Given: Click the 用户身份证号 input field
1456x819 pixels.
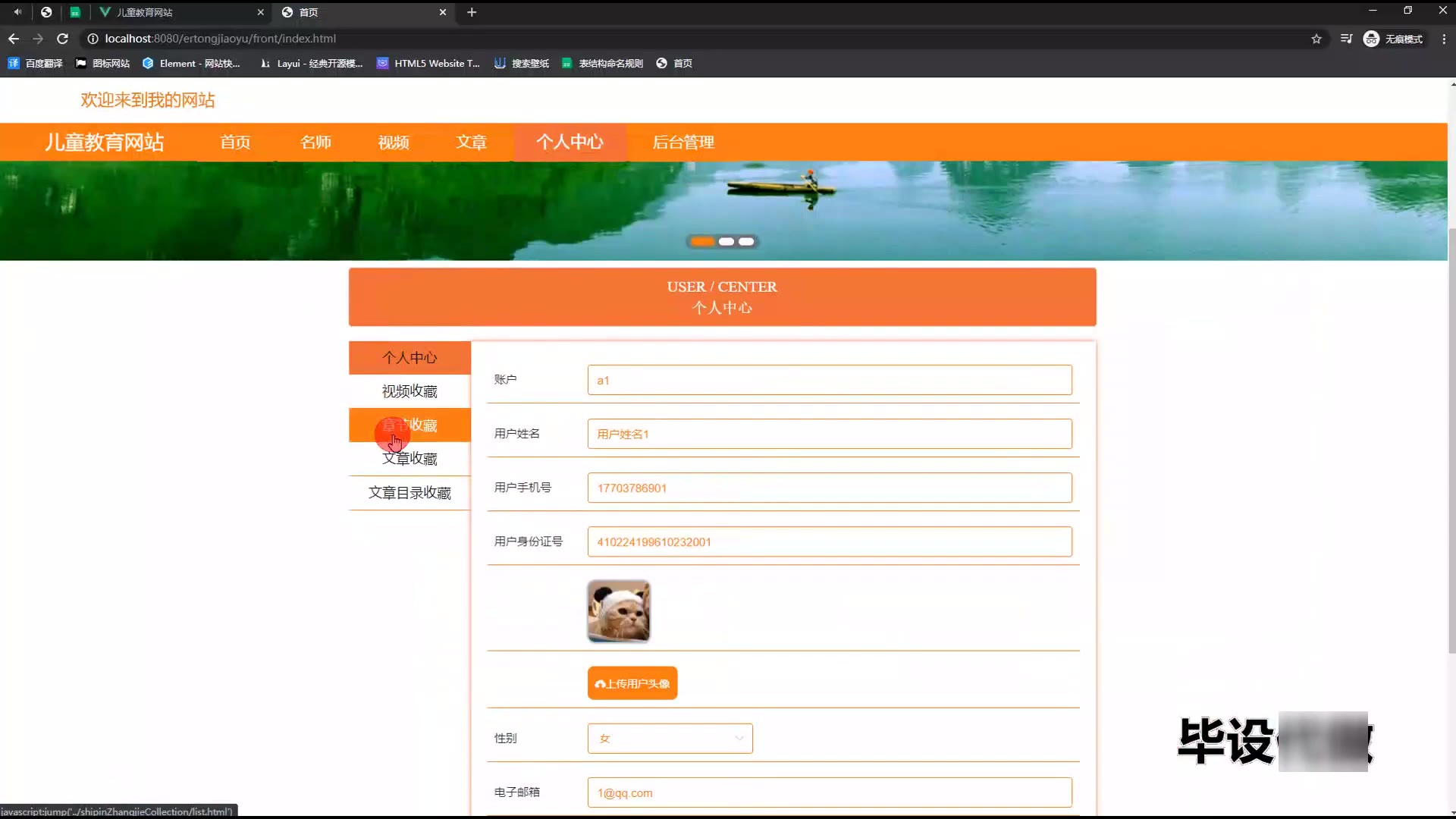Looking at the screenshot, I should point(830,541).
